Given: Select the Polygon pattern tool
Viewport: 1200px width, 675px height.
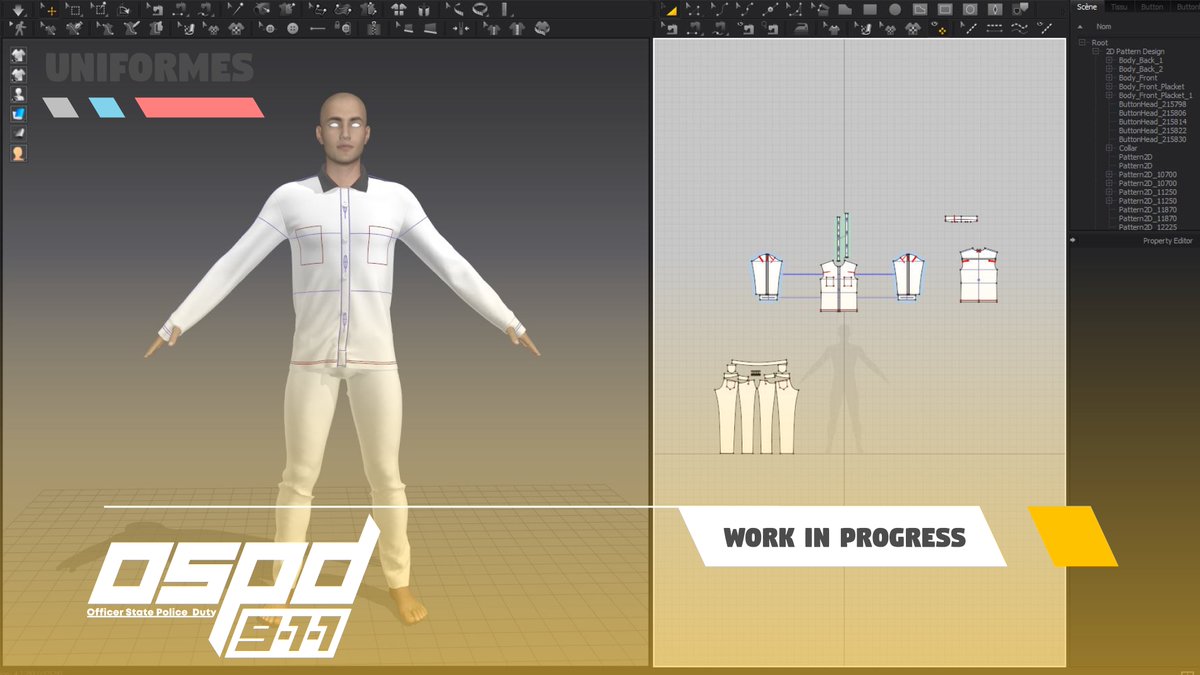Looking at the screenshot, I should click(845, 9).
